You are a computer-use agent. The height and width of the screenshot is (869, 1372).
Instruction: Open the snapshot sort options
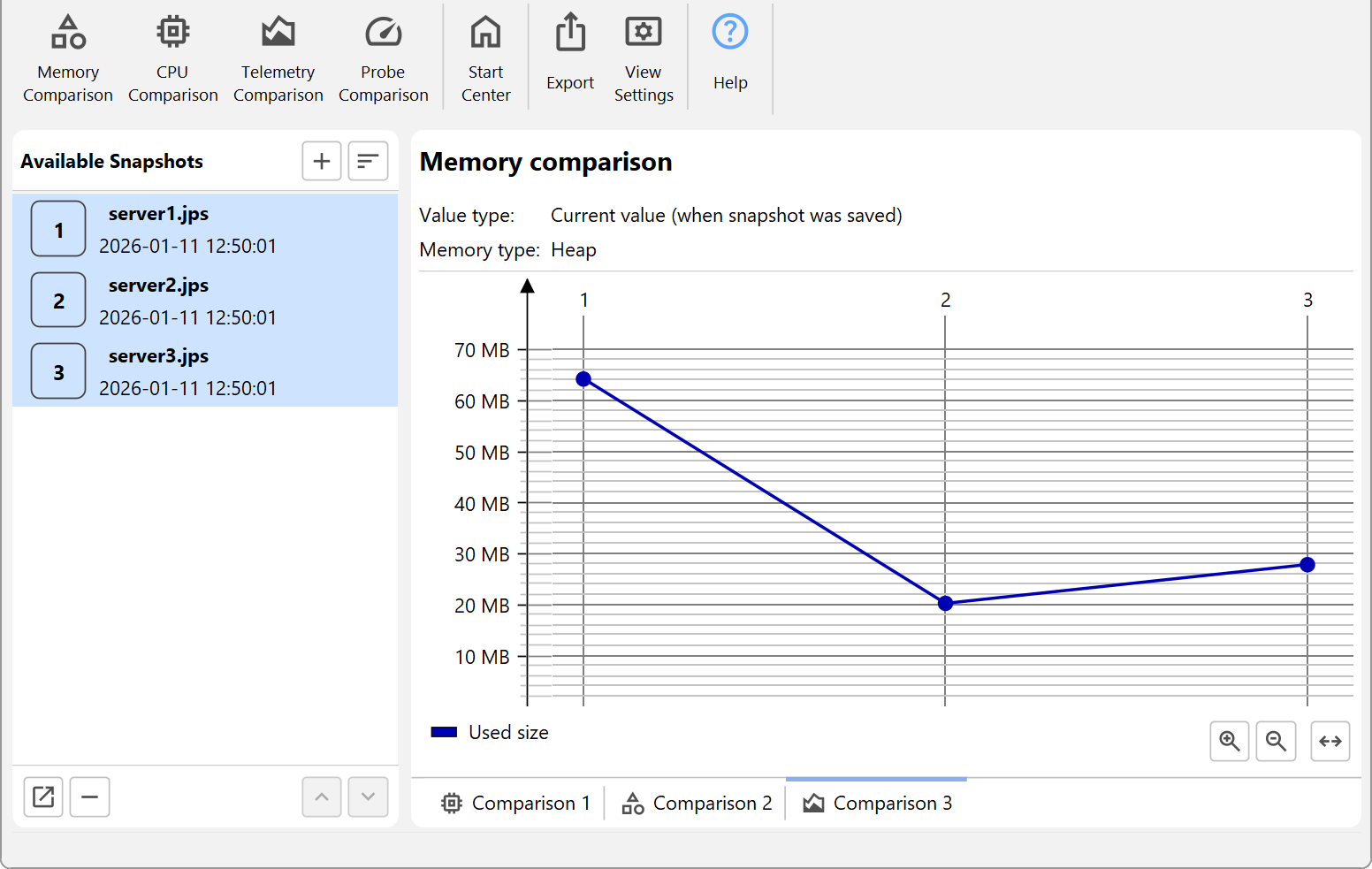[x=368, y=161]
